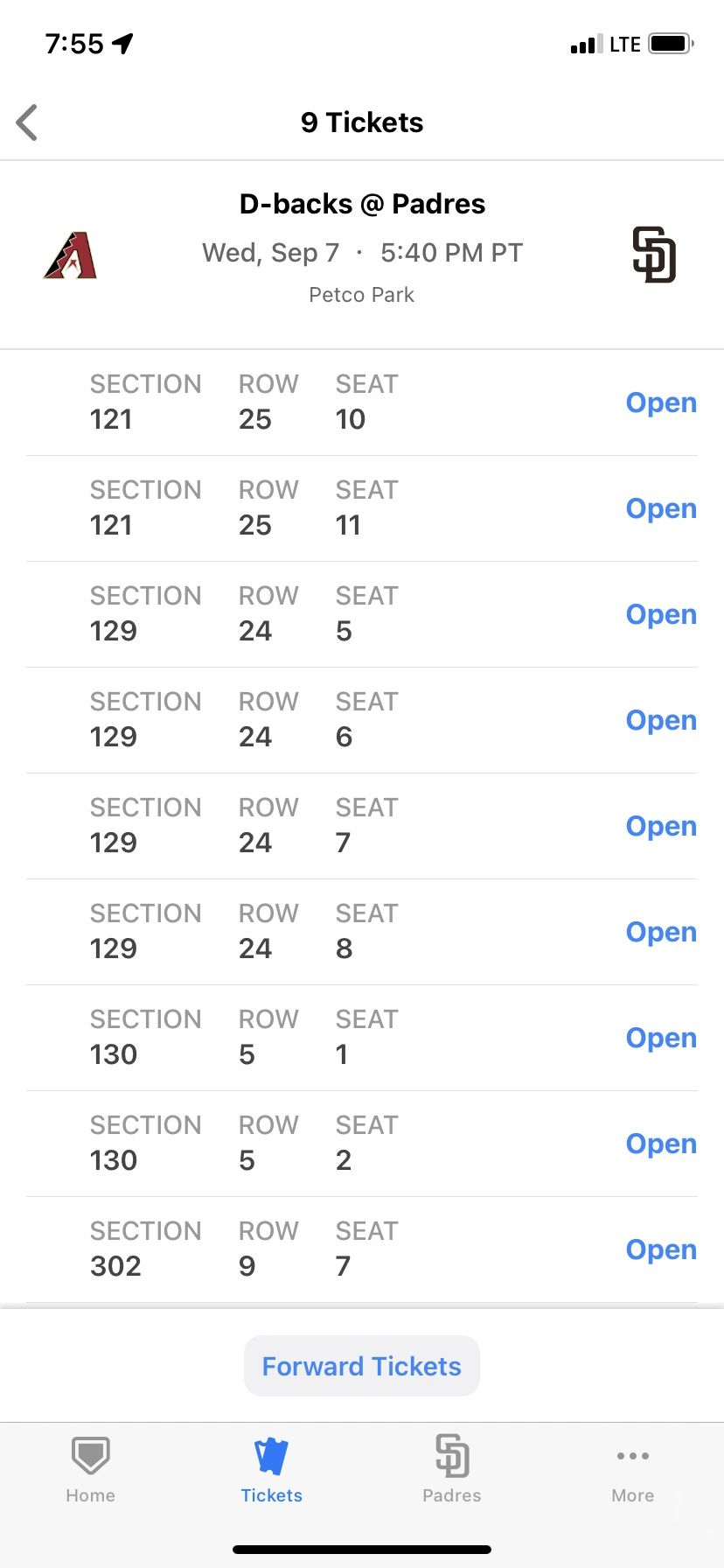Tap the battery indicator icon
This screenshot has height=1568, width=724.
(671, 43)
